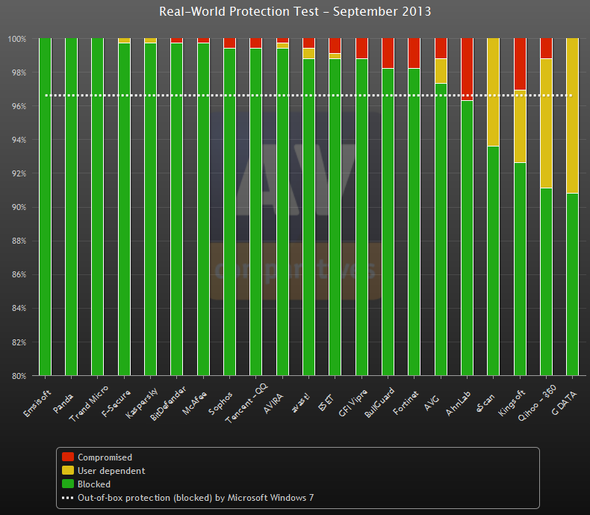Click the BullGuard axis label
590x515 pixels.
click(x=379, y=403)
